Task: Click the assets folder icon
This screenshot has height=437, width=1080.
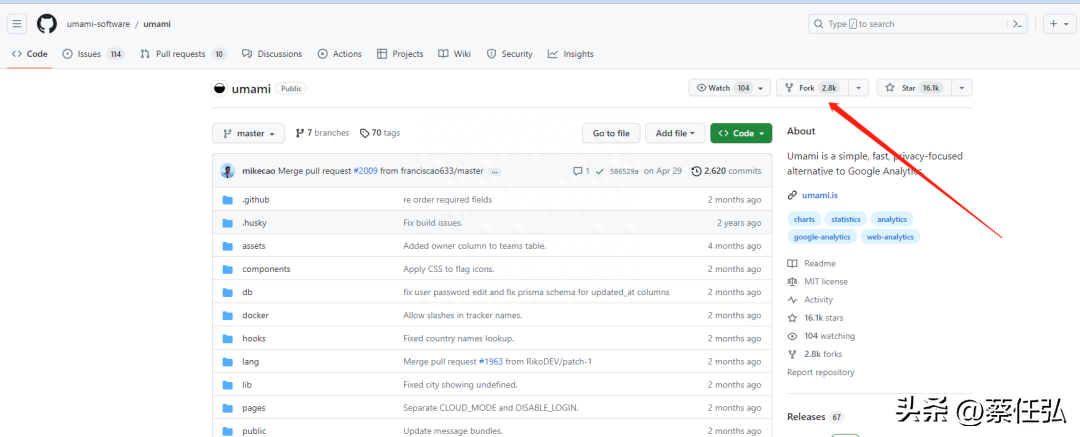Action: (x=228, y=246)
